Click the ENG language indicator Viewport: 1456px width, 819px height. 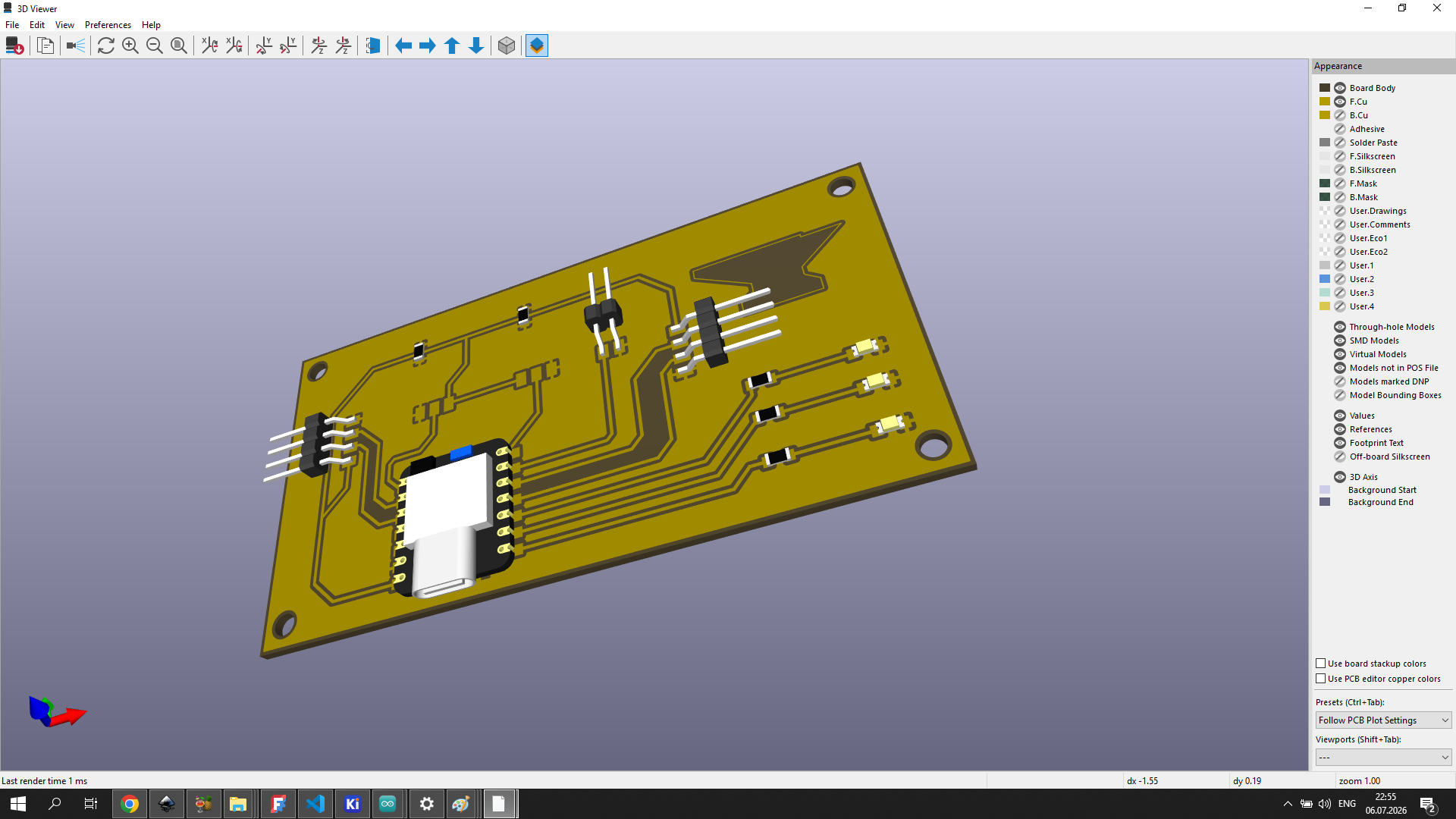[x=1347, y=804]
